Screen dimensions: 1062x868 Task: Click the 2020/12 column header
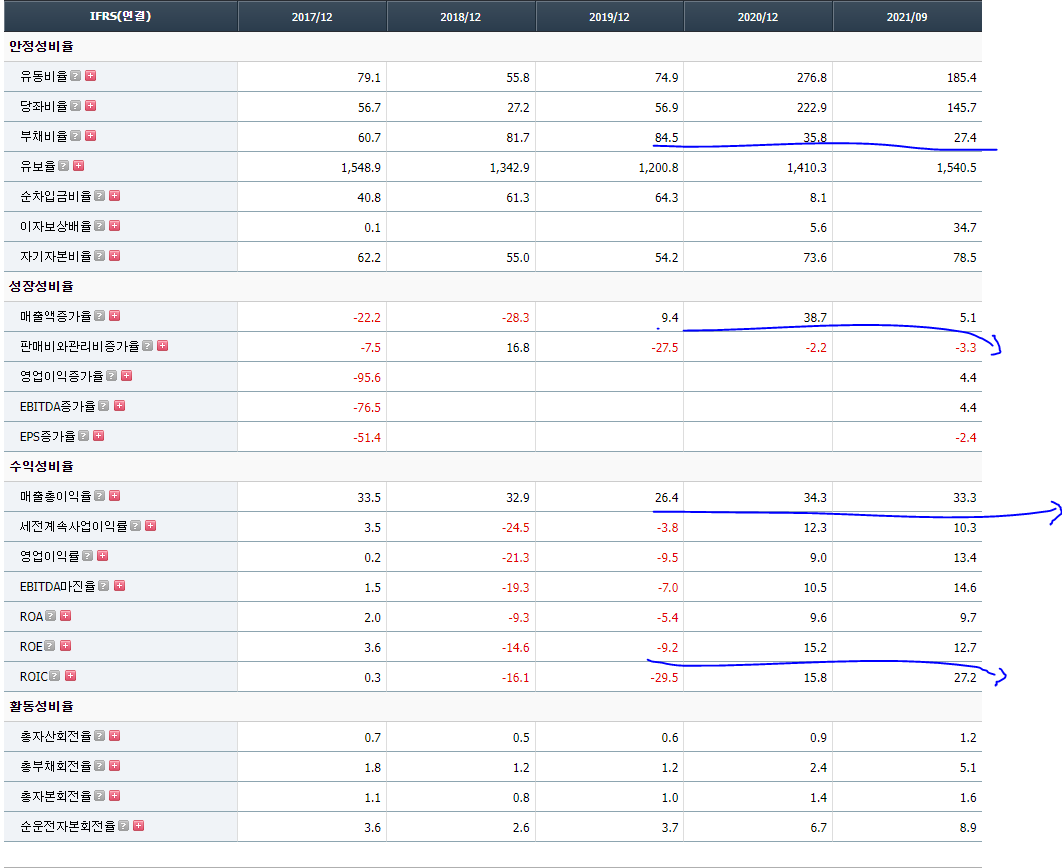click(758, 16)
